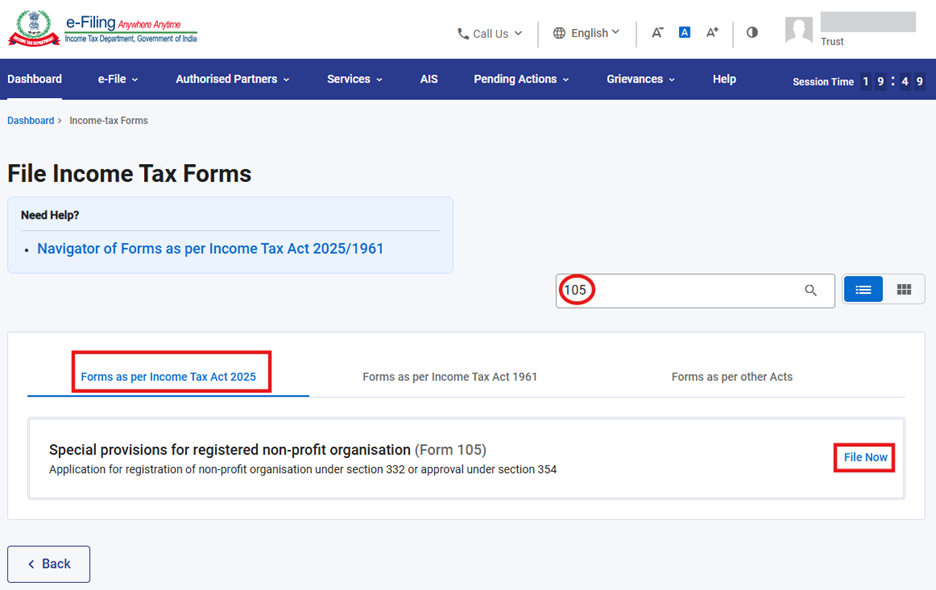Increase font size with A+ icon
The width and height of the screenshot is (936, 590).
click(712, 33)
